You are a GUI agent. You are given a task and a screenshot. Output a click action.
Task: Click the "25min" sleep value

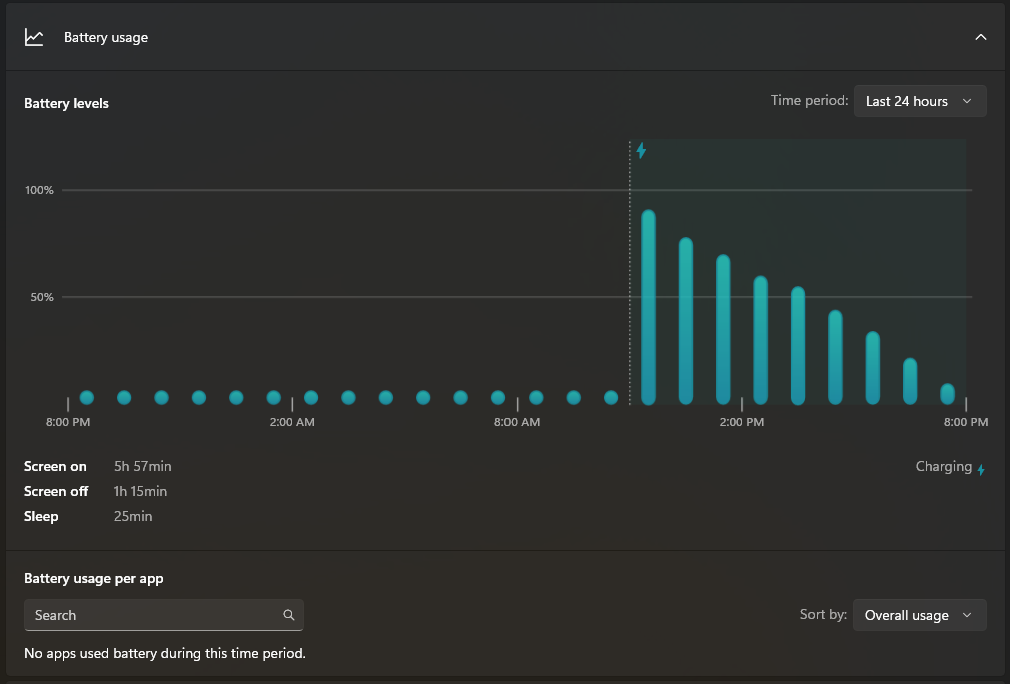point(133,517)
